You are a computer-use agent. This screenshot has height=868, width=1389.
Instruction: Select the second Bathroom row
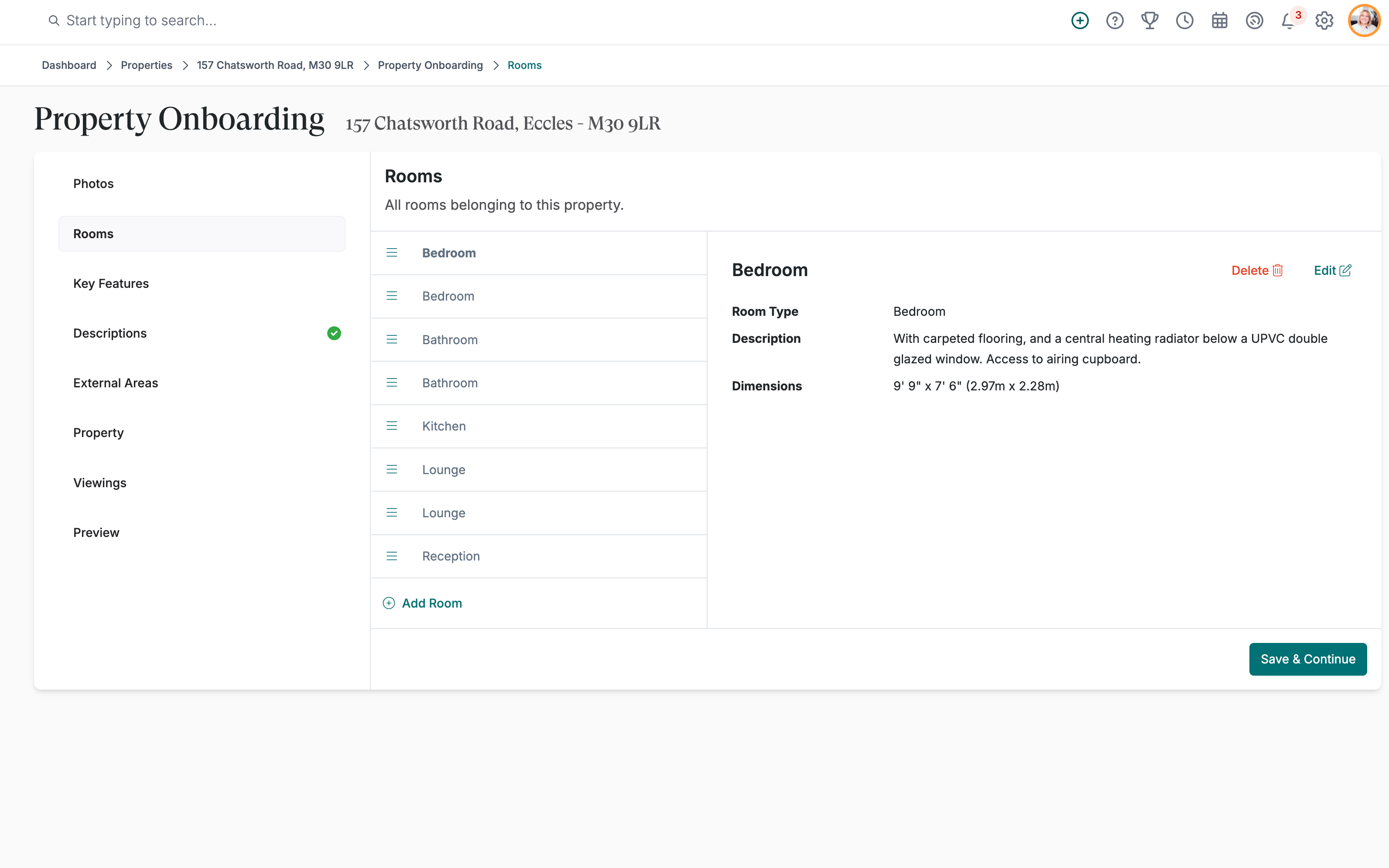[x=539, y=383]
